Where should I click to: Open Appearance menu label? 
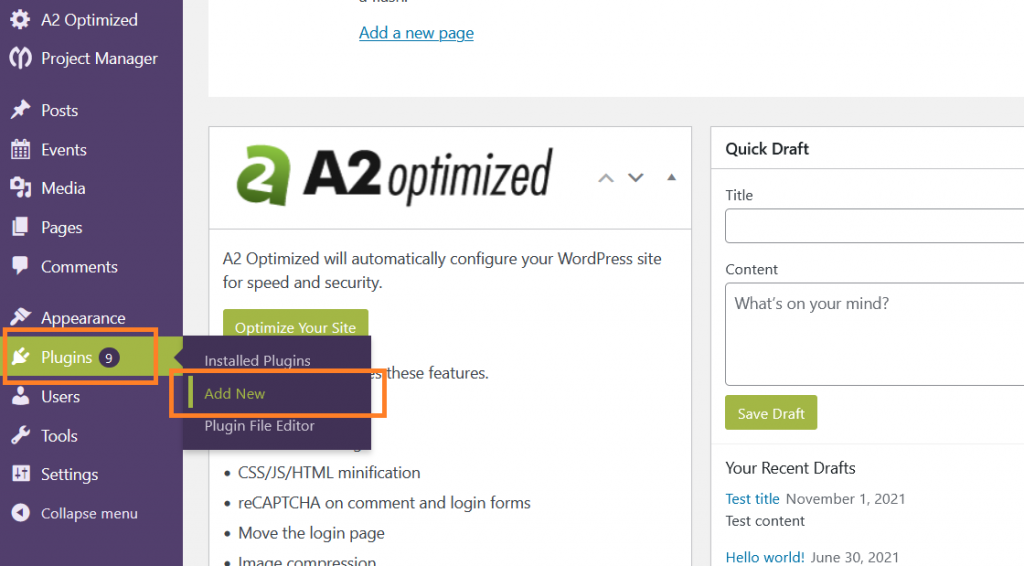pos(83,318)
